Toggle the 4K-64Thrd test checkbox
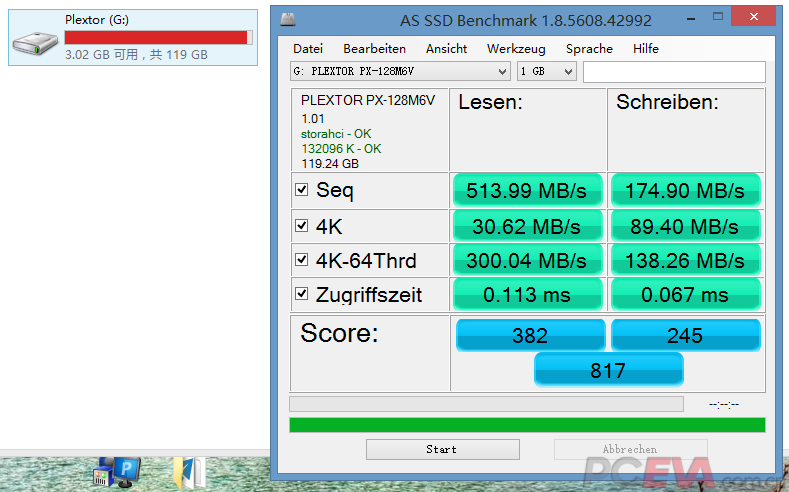789x492 pixels. click(301, 260)
